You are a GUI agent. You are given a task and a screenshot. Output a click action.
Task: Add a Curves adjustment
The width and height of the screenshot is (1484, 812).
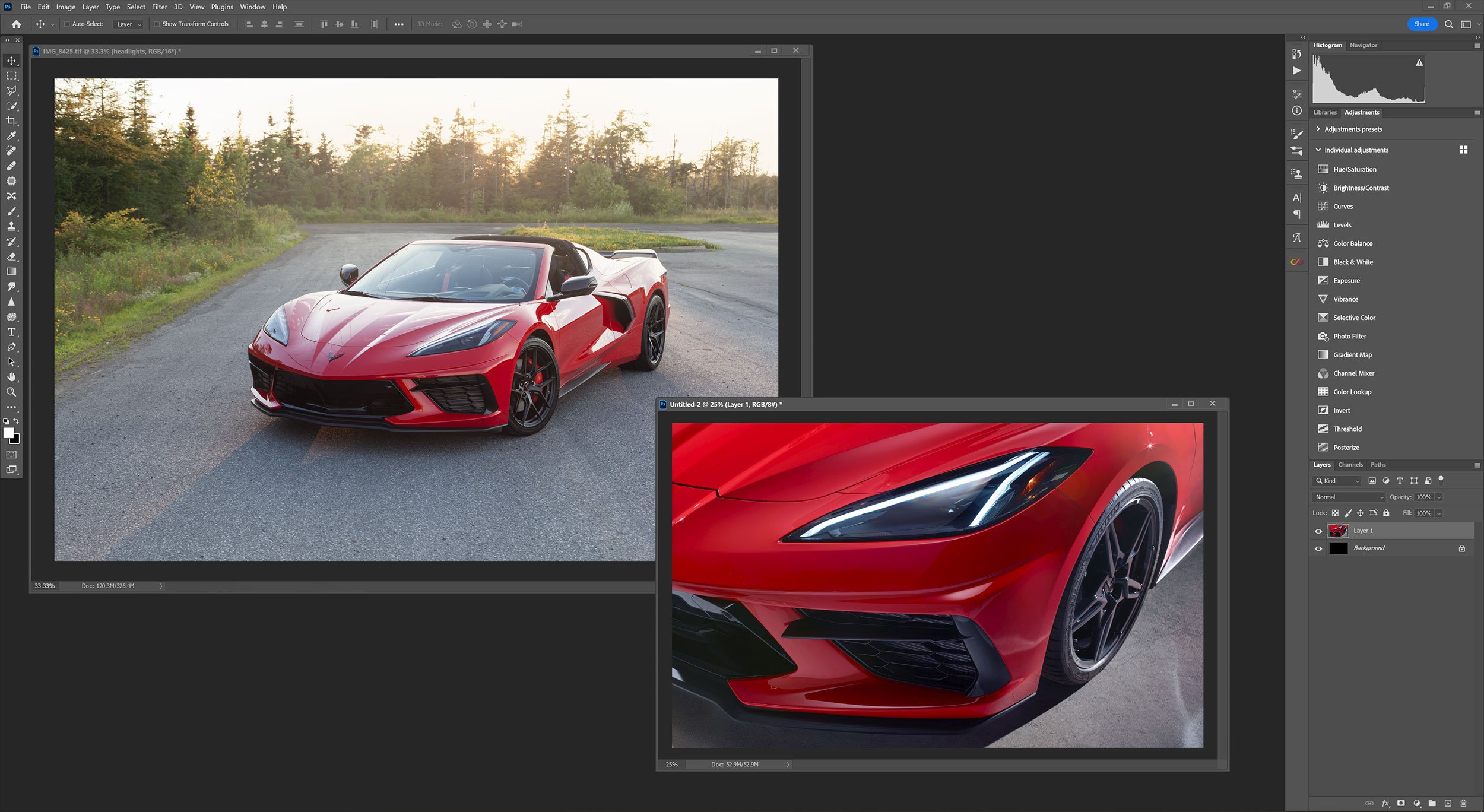[1343, 207]
